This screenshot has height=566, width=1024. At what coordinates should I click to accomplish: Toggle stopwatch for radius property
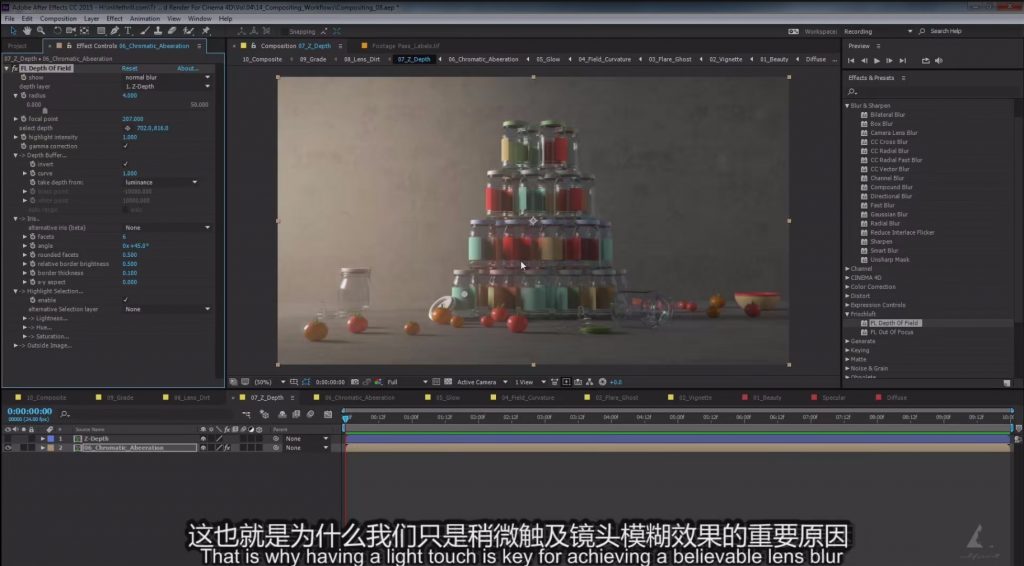24,95
